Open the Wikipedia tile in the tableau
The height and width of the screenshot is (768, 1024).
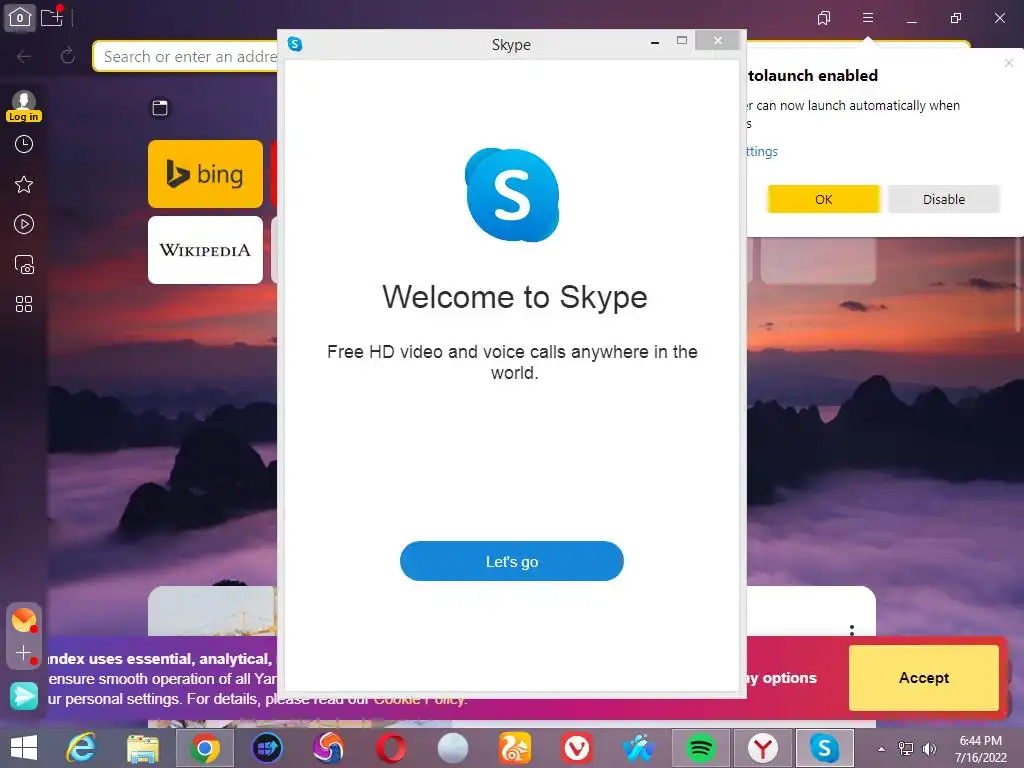(205, 250)
